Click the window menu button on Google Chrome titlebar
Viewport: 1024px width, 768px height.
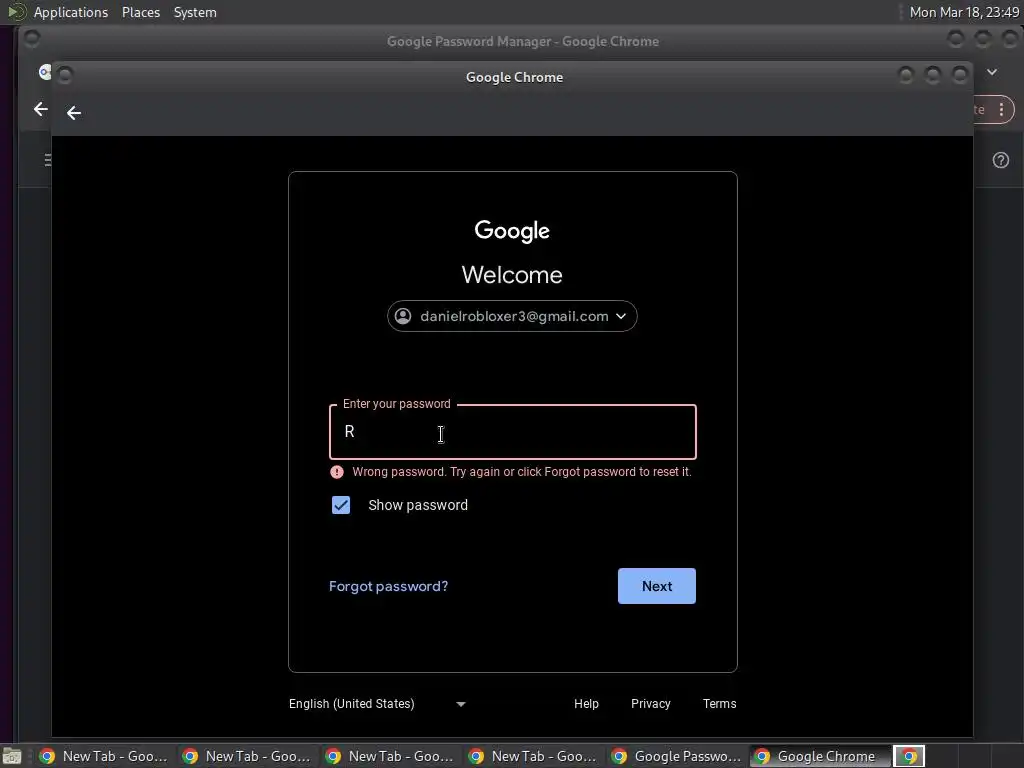(x=65, y=76)
